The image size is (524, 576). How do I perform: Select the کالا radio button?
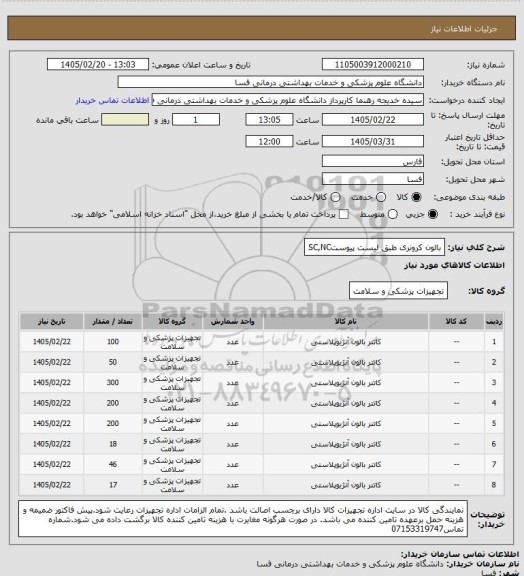(416, 197)
